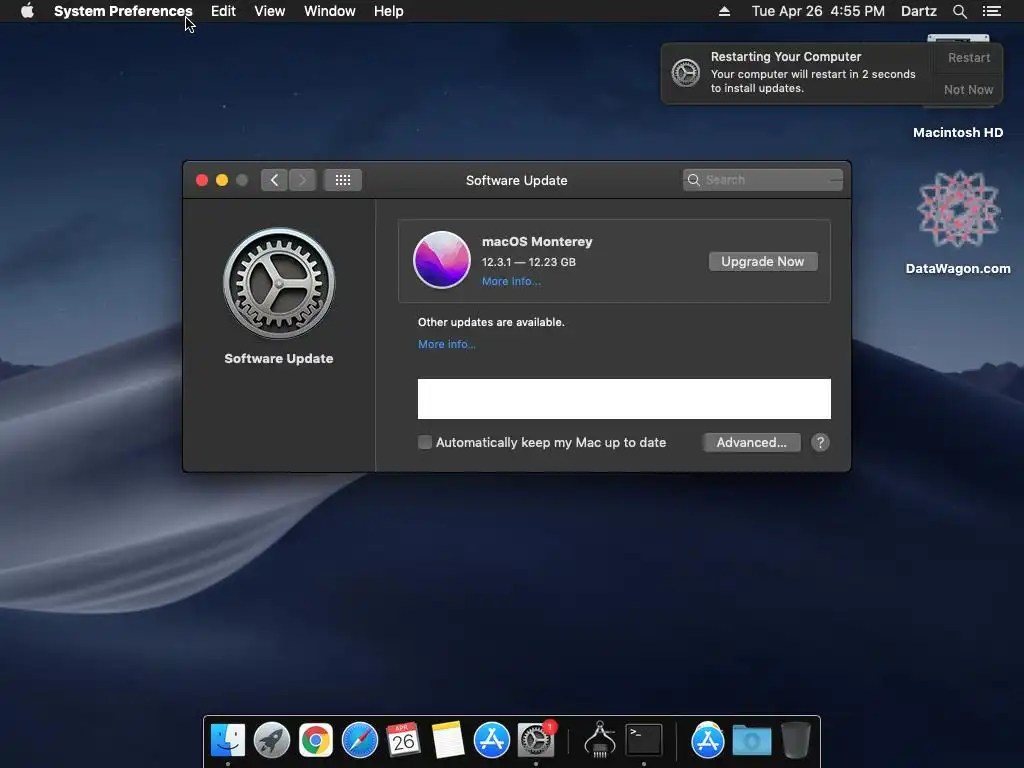Screen dimensions: 1024x768
Task: Open Spotlight search magnifier icon
Action: 959,11
